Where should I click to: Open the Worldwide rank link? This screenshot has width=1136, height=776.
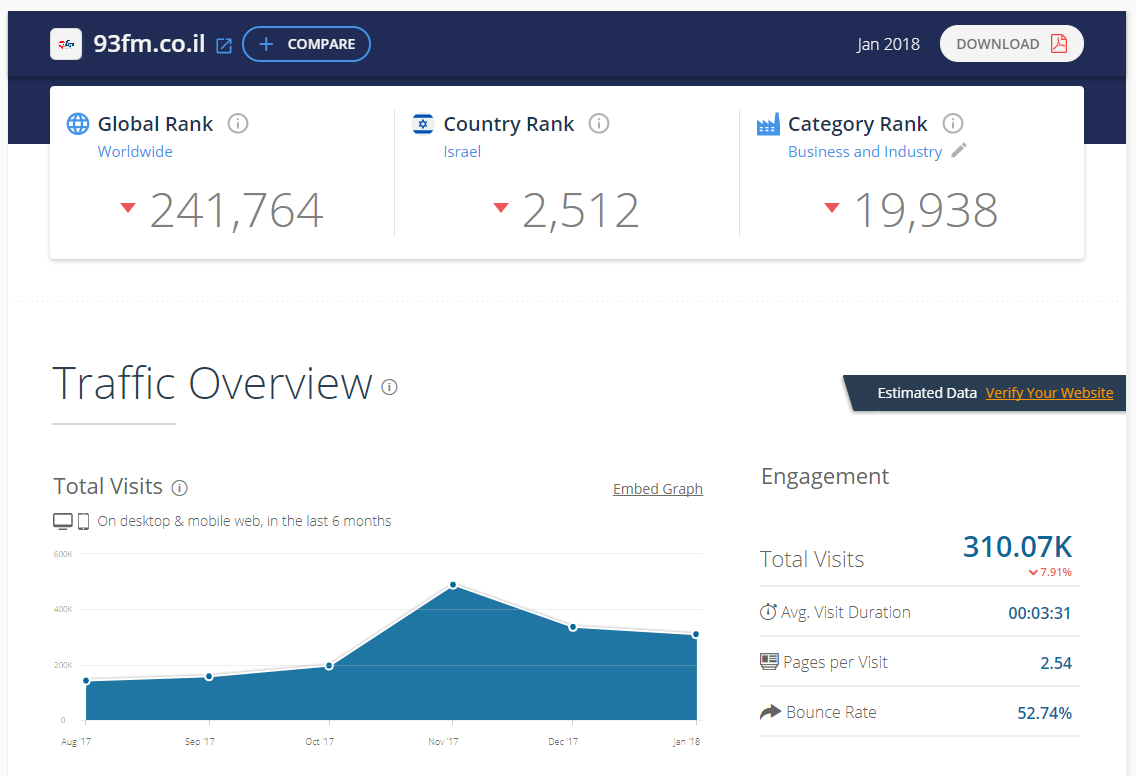(x=135, y=152)
